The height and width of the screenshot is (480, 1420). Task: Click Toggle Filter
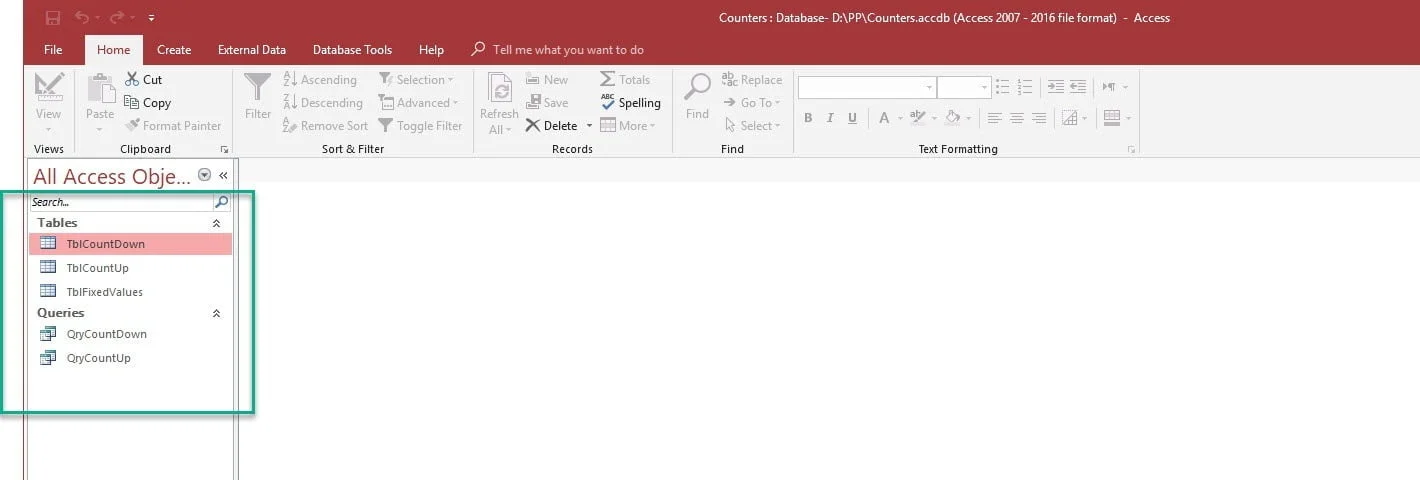pos(420,125)
